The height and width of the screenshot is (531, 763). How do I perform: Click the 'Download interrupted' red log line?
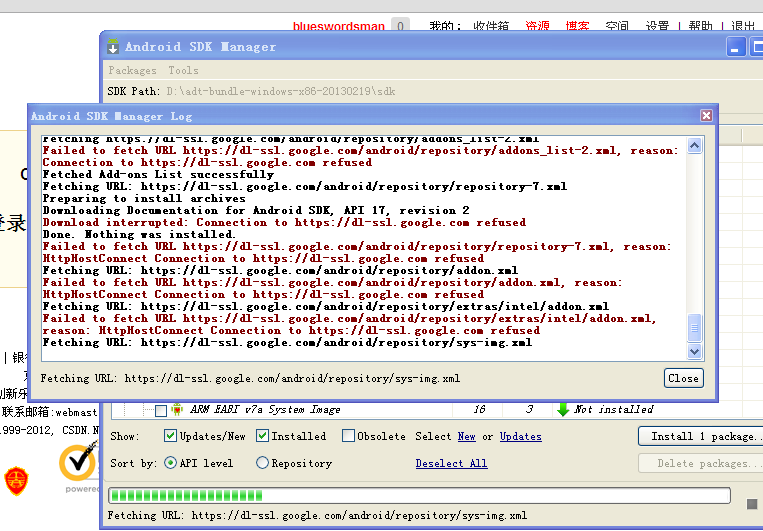(284, 222)
